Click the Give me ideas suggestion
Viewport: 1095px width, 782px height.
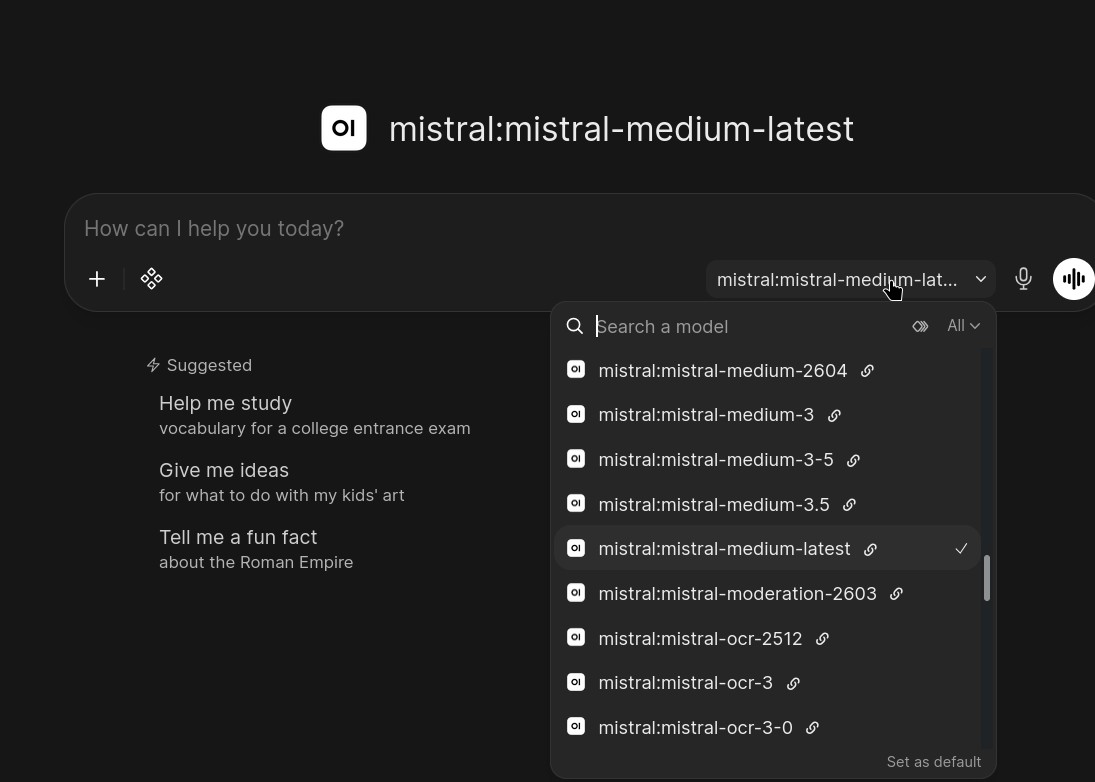coord(282,482)
